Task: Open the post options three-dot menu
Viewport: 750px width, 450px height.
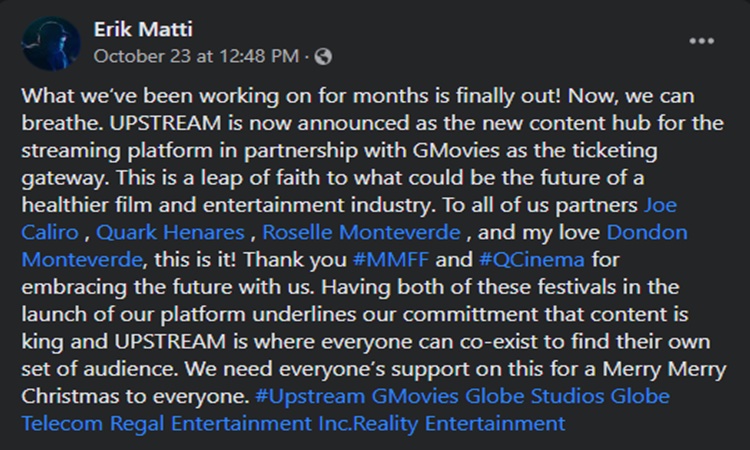Action: 702,41
